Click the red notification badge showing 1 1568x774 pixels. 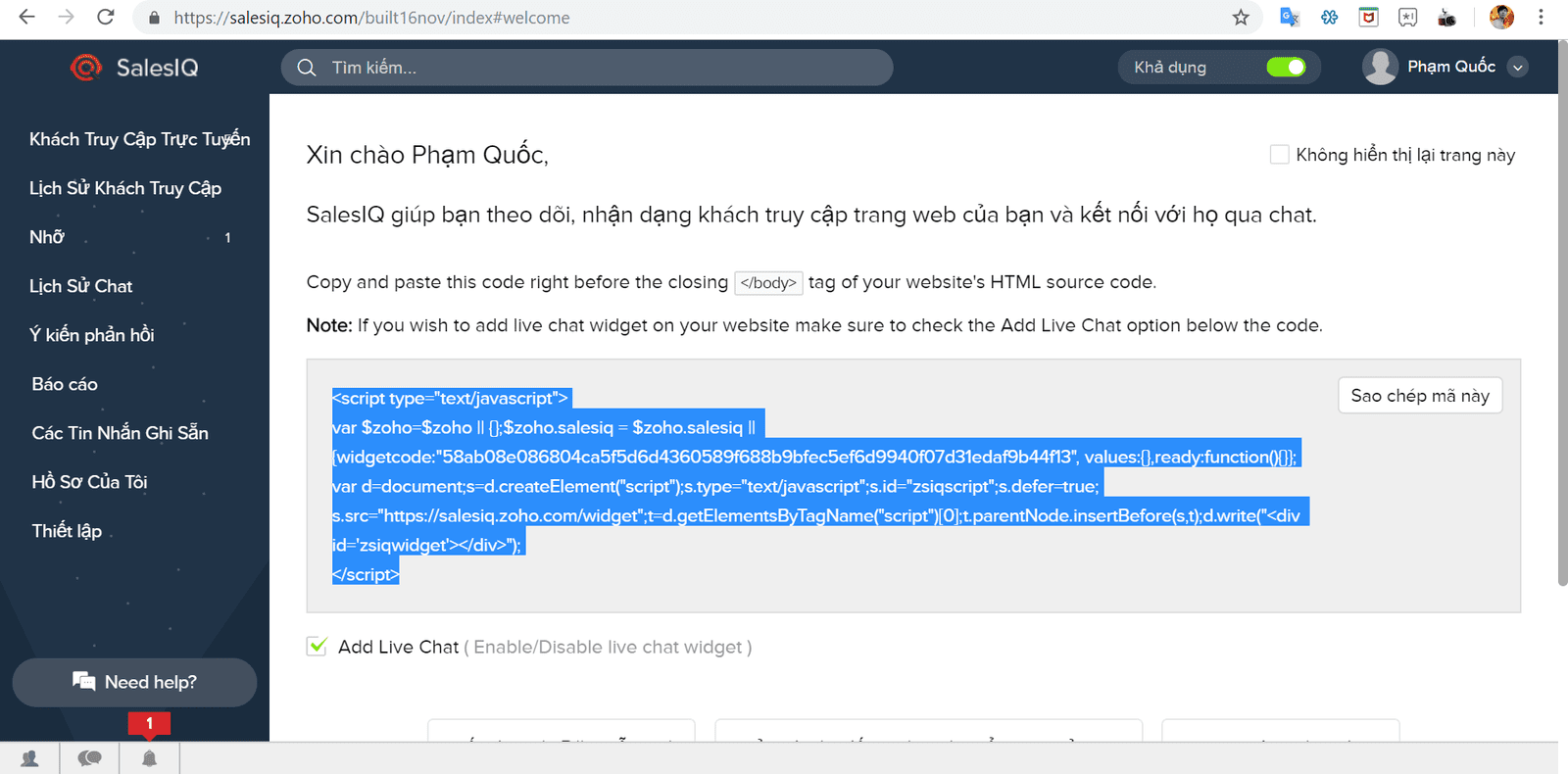pyautogui.click(x=149, y=723)
